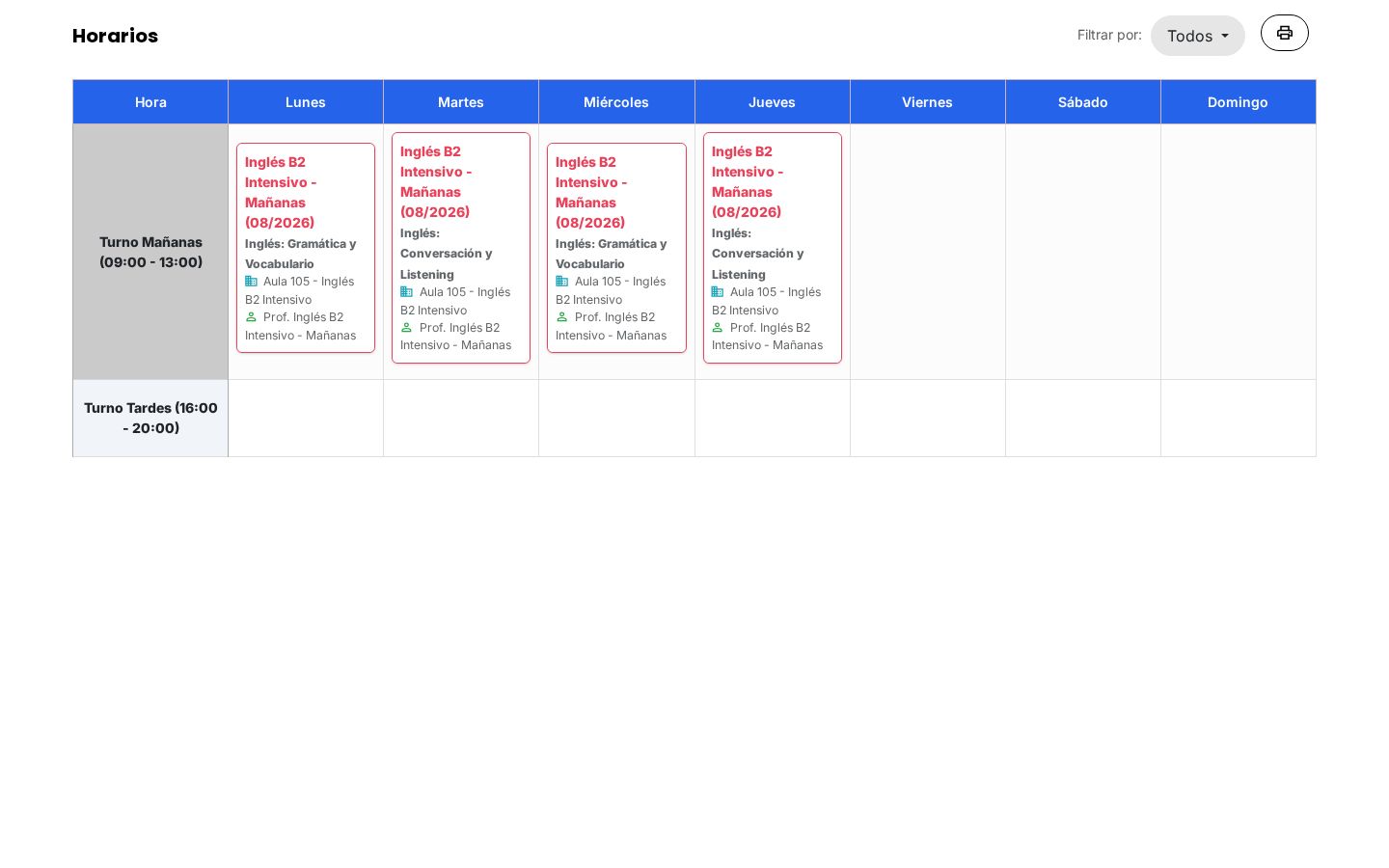Click the 'Filtrar por:' label
Image resolution: width=1389 pixels, height=868 pixels.
(1109, 35)
